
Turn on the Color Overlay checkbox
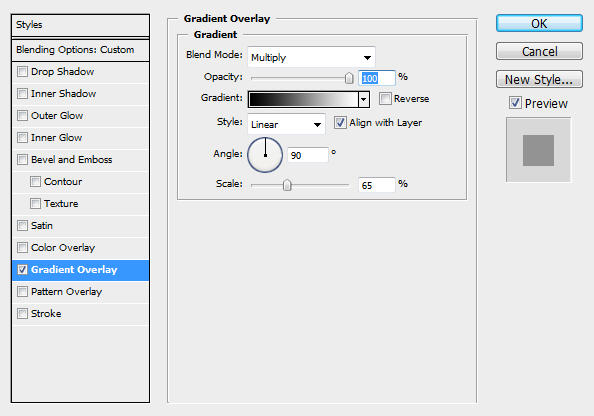click(x=22, y=247)
